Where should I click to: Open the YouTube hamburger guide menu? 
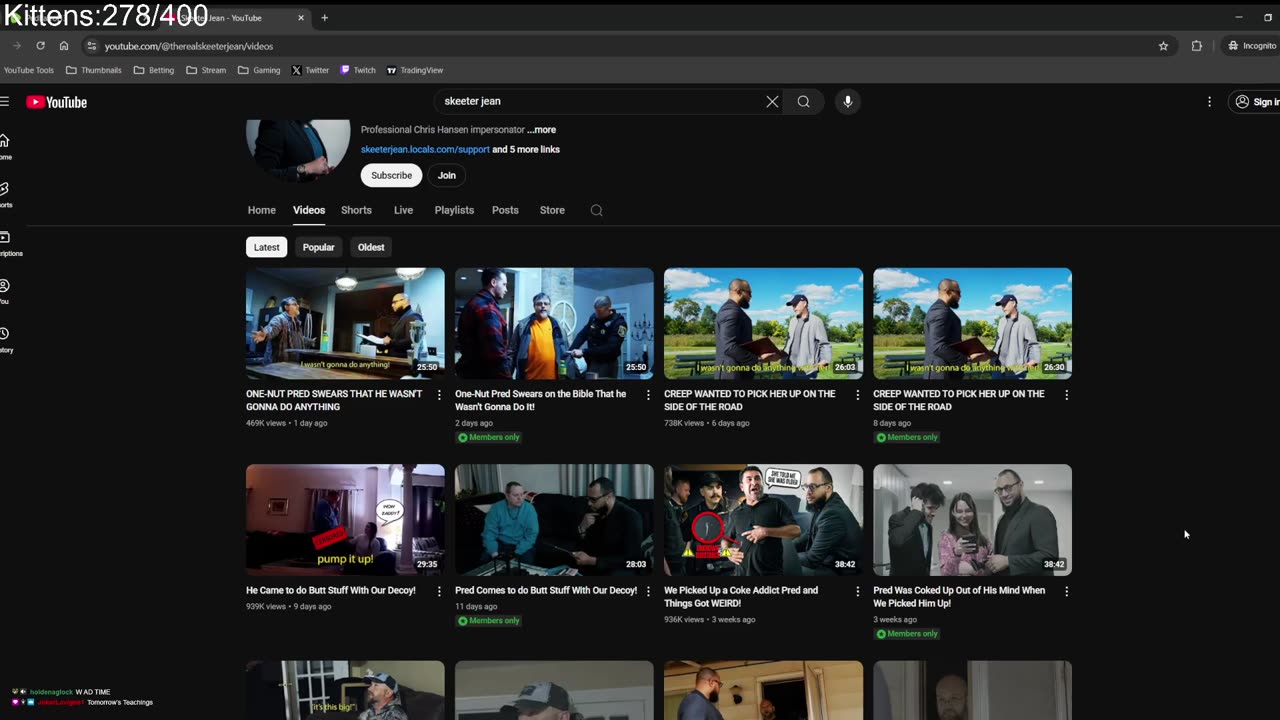click(5, 102)
